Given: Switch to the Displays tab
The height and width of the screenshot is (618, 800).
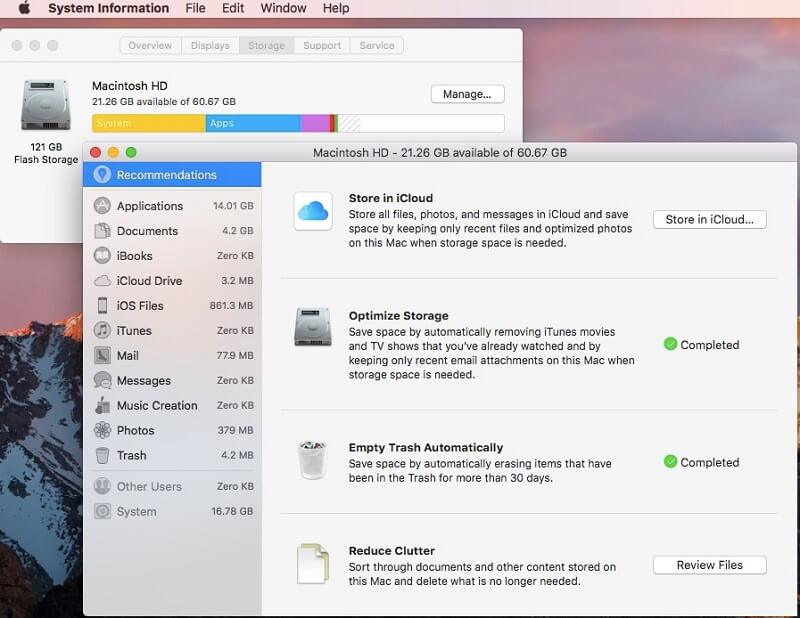Looking at the screenshot, I should click(210, 45).
